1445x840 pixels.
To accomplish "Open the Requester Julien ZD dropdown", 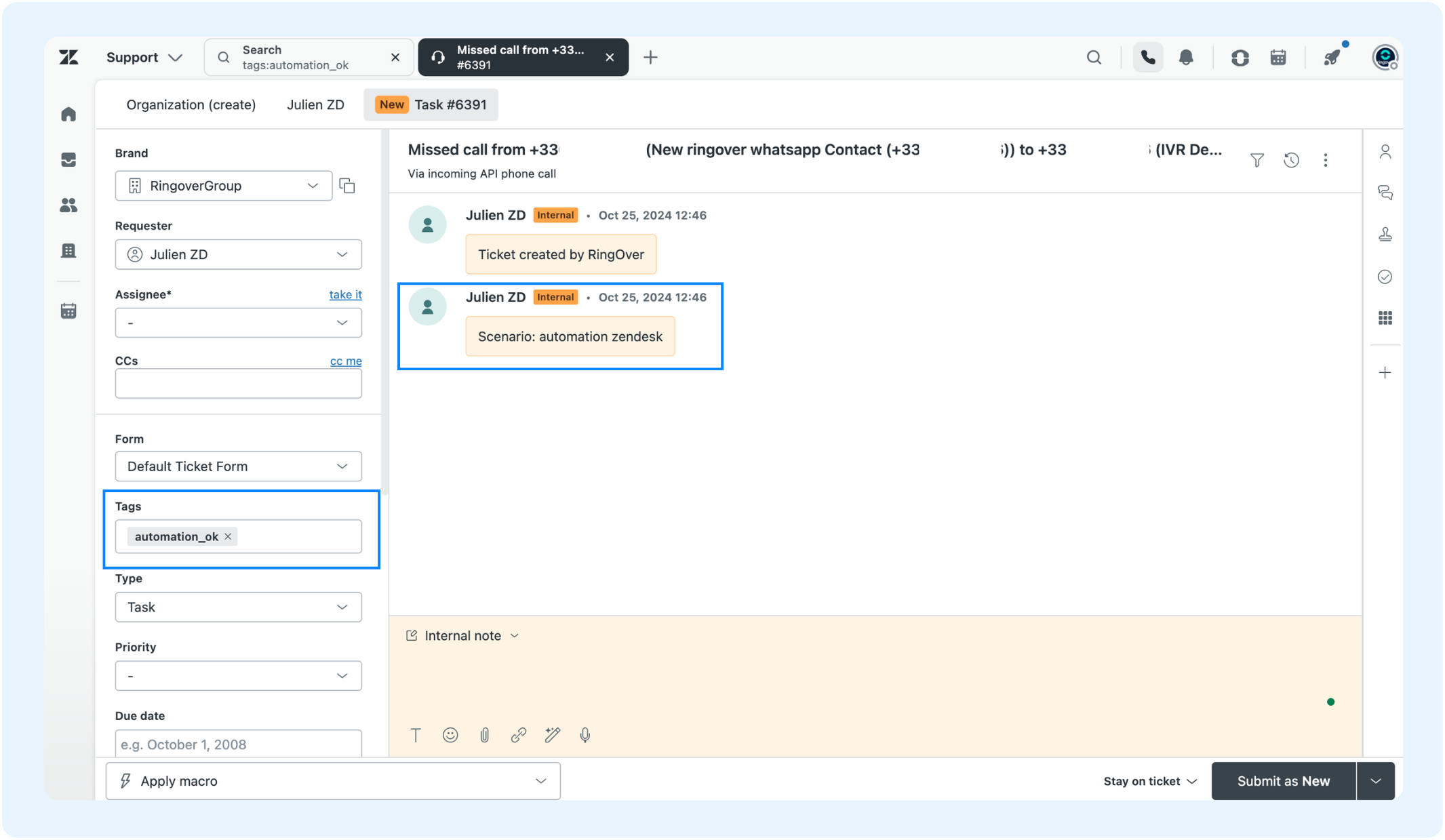I will (x=238, y=254).
